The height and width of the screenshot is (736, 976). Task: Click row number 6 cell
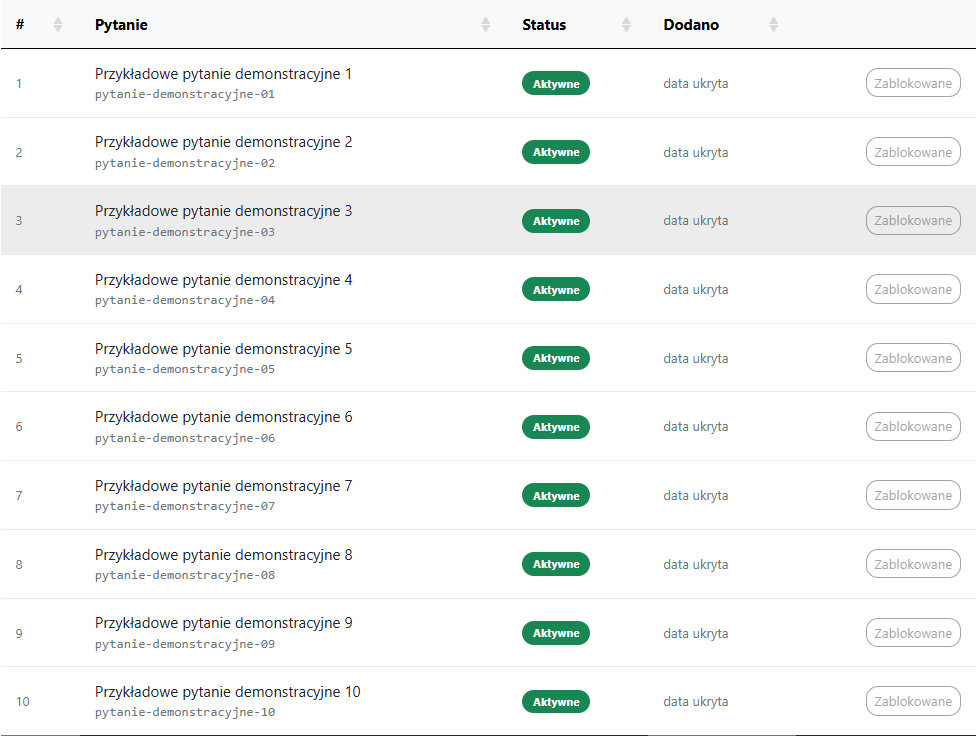point(19,427)
